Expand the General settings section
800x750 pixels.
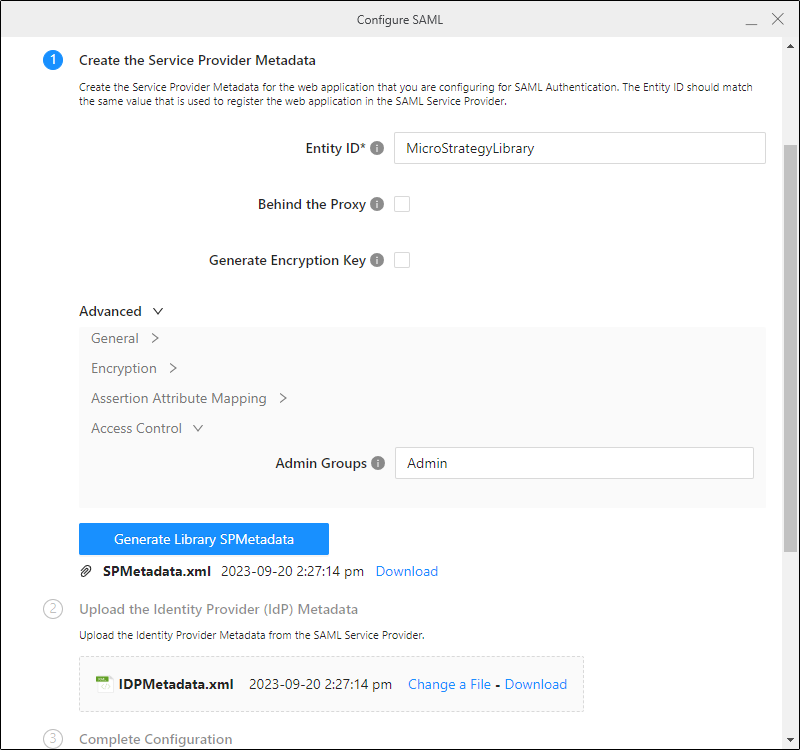(x=155, y=338)
